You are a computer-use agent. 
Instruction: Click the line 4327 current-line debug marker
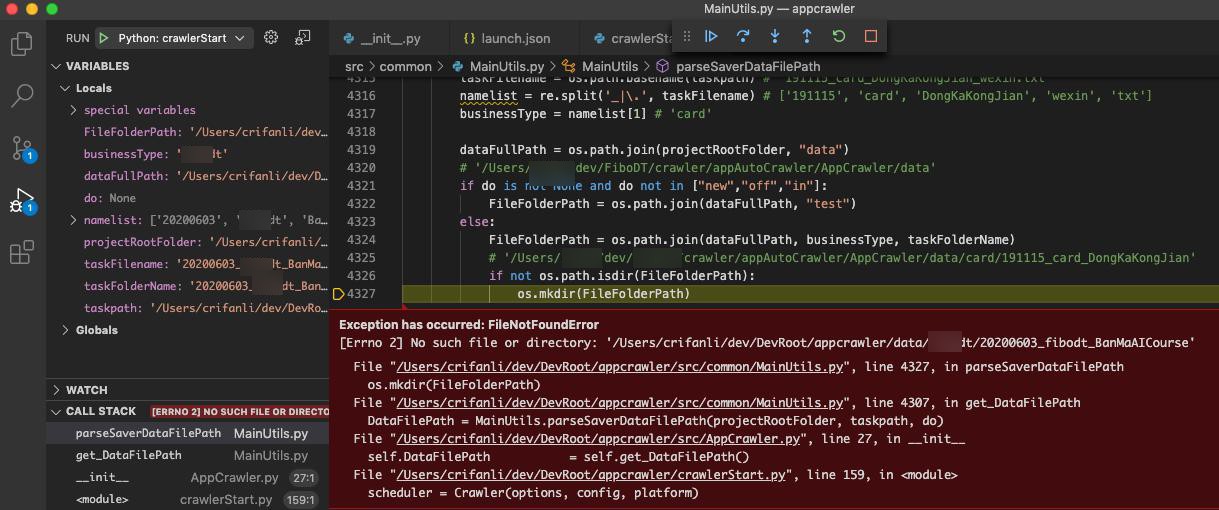(338, 294)
